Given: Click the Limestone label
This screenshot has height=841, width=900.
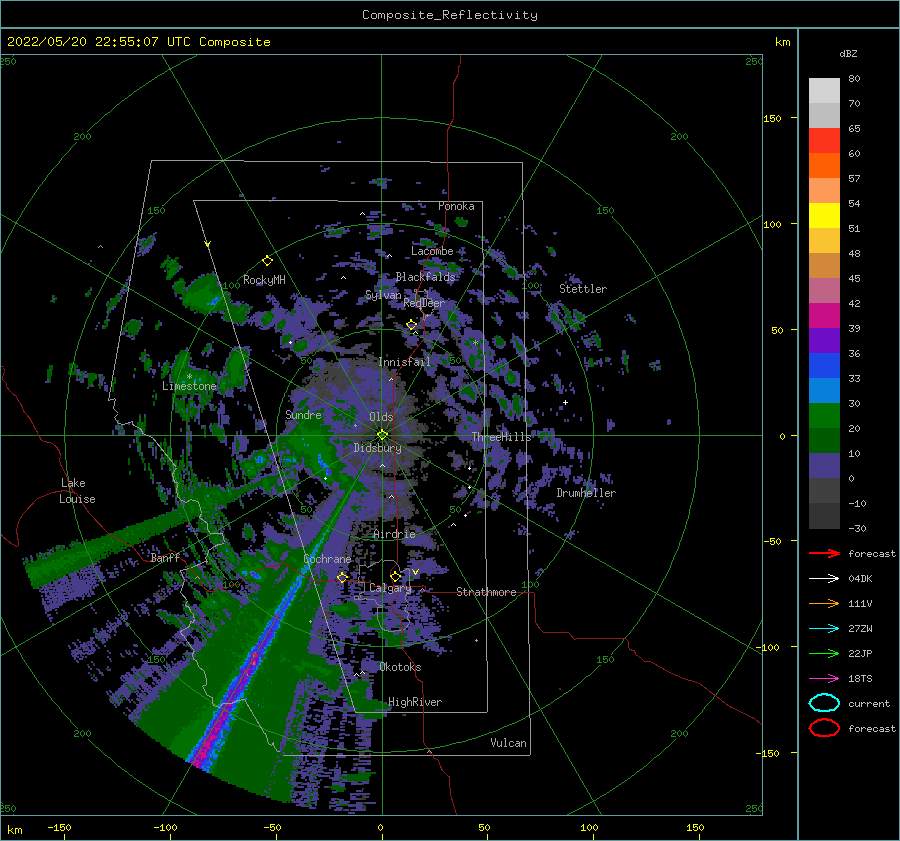Looking at the screenshot, I should (x=189, y=386).
